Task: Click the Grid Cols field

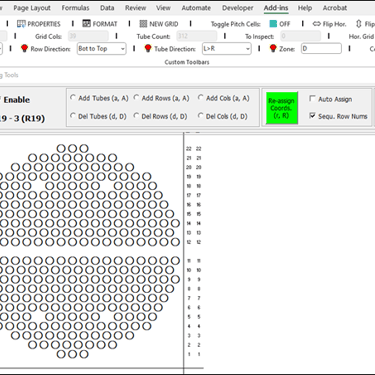Action: pyautogui.click(x=88, y=36)
